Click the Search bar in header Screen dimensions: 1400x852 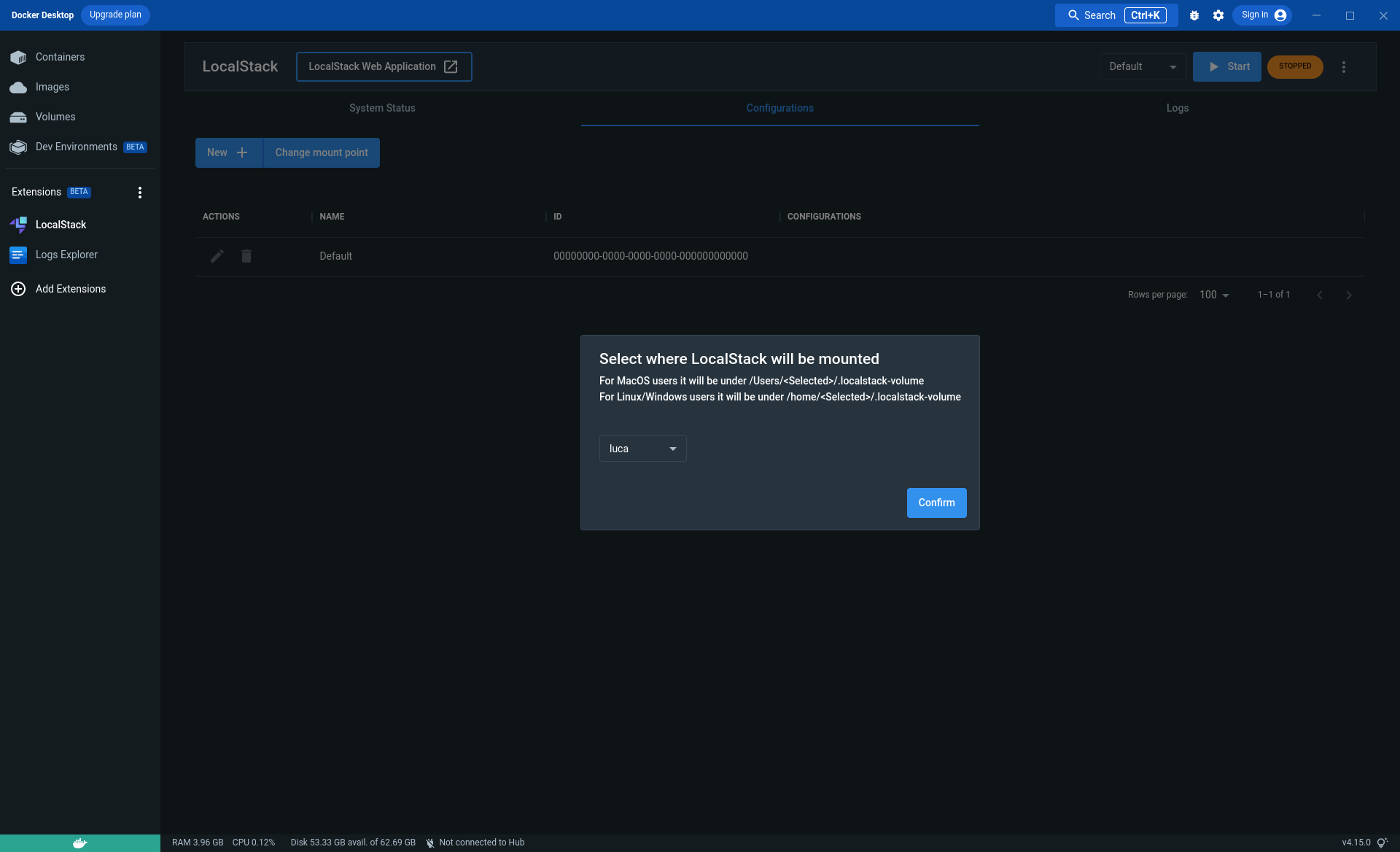click(x=1116, y=15)
